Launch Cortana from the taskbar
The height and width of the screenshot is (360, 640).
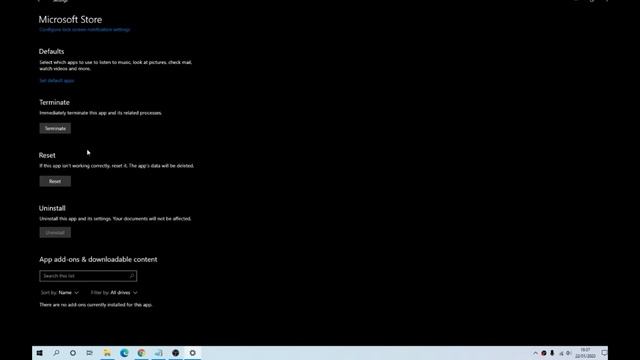point(73,353)
